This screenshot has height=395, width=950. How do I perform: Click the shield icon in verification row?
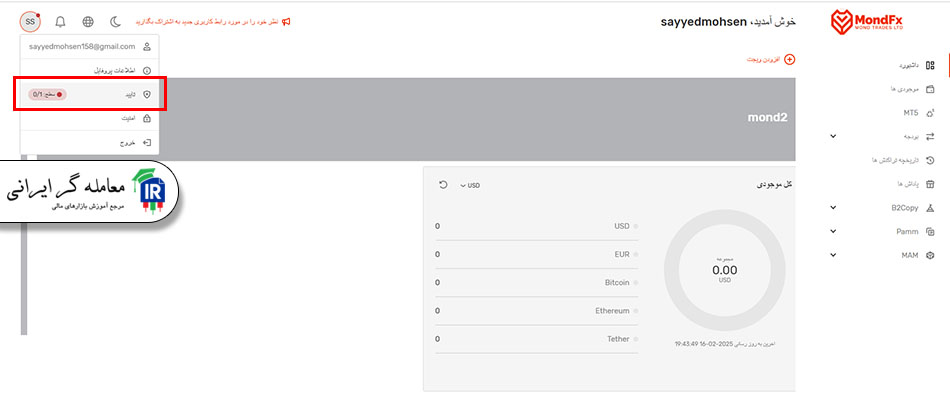point(147,95)
